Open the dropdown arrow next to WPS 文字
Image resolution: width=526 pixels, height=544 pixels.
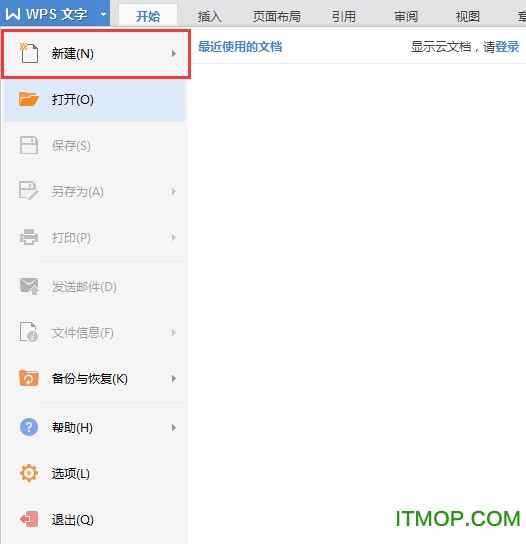coord(103,15)
